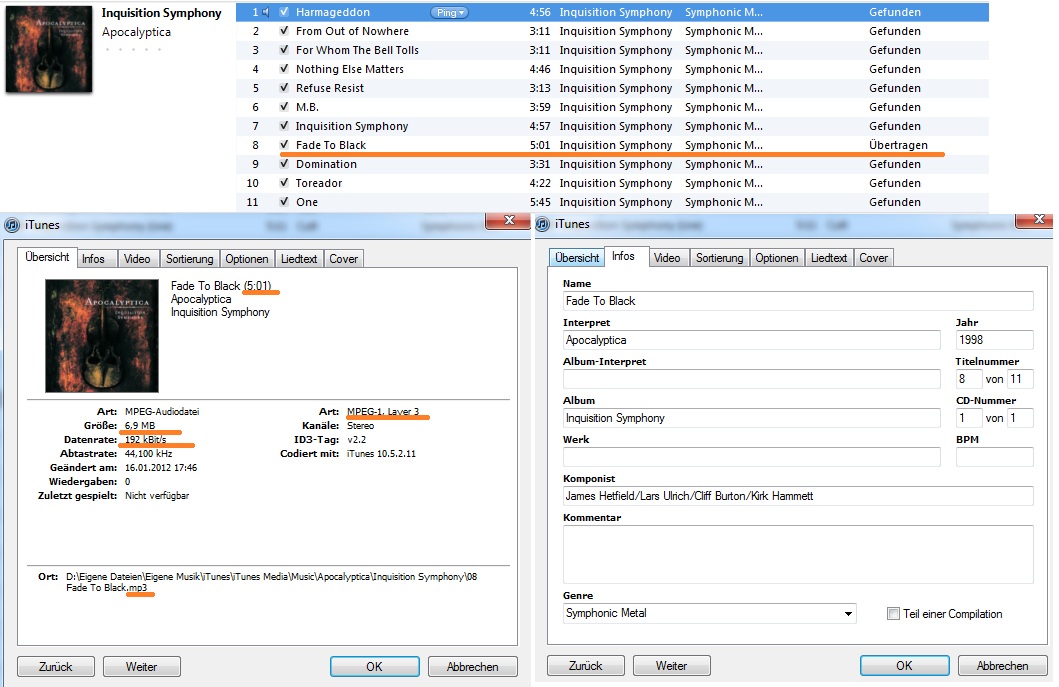Open Cover tab in left dialog
Viewport: 1059px width, 687px height.
343,259
